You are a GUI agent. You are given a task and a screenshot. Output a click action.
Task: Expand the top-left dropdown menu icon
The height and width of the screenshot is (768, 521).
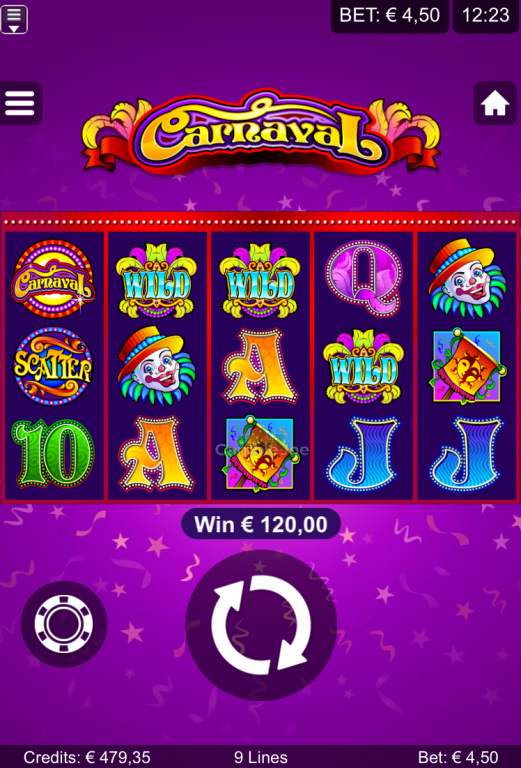(14, 19)
